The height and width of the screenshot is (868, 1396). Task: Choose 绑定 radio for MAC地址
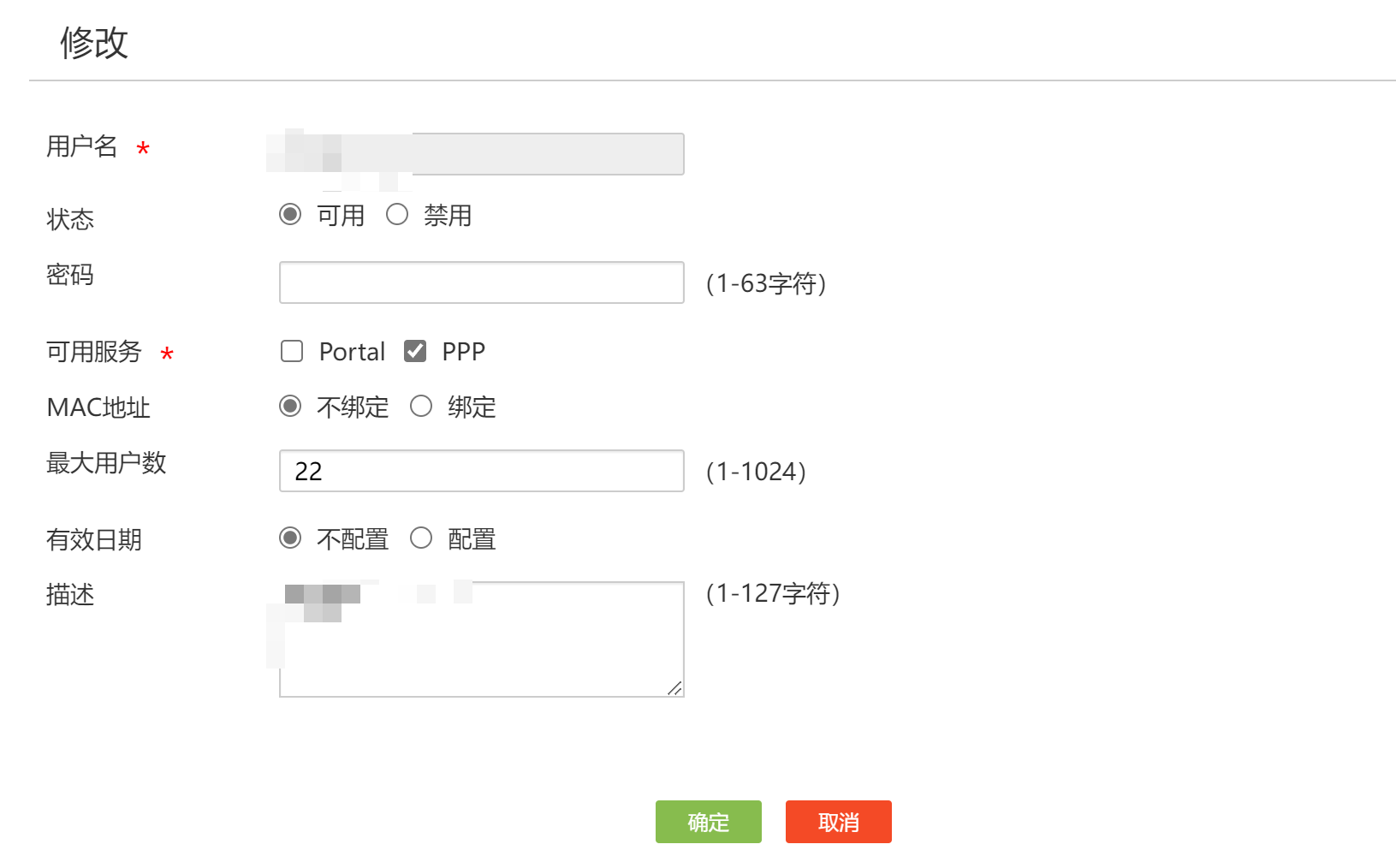point(421,406)
